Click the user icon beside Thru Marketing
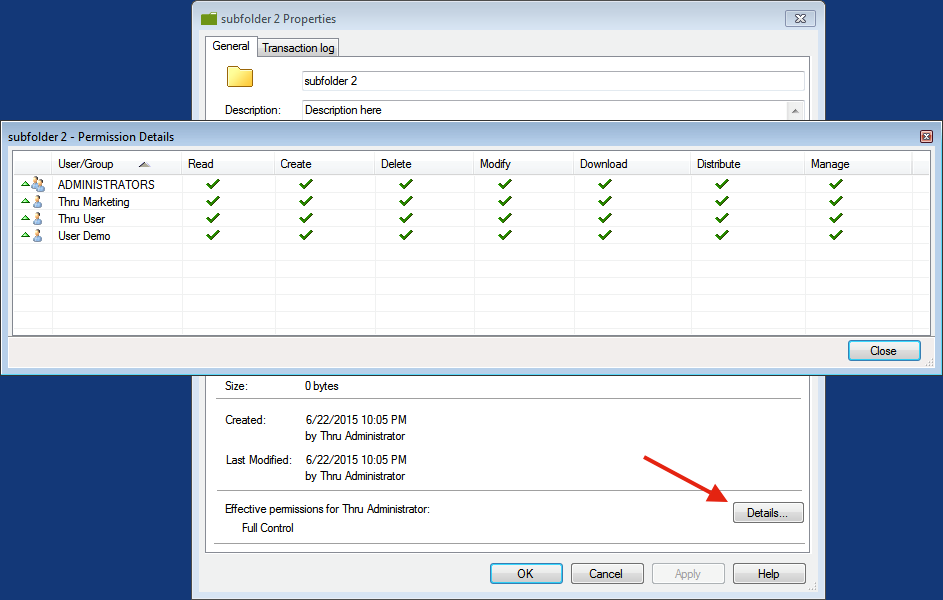Image resolution: width=943 pixels, height=600 pixels. (38, 202)
